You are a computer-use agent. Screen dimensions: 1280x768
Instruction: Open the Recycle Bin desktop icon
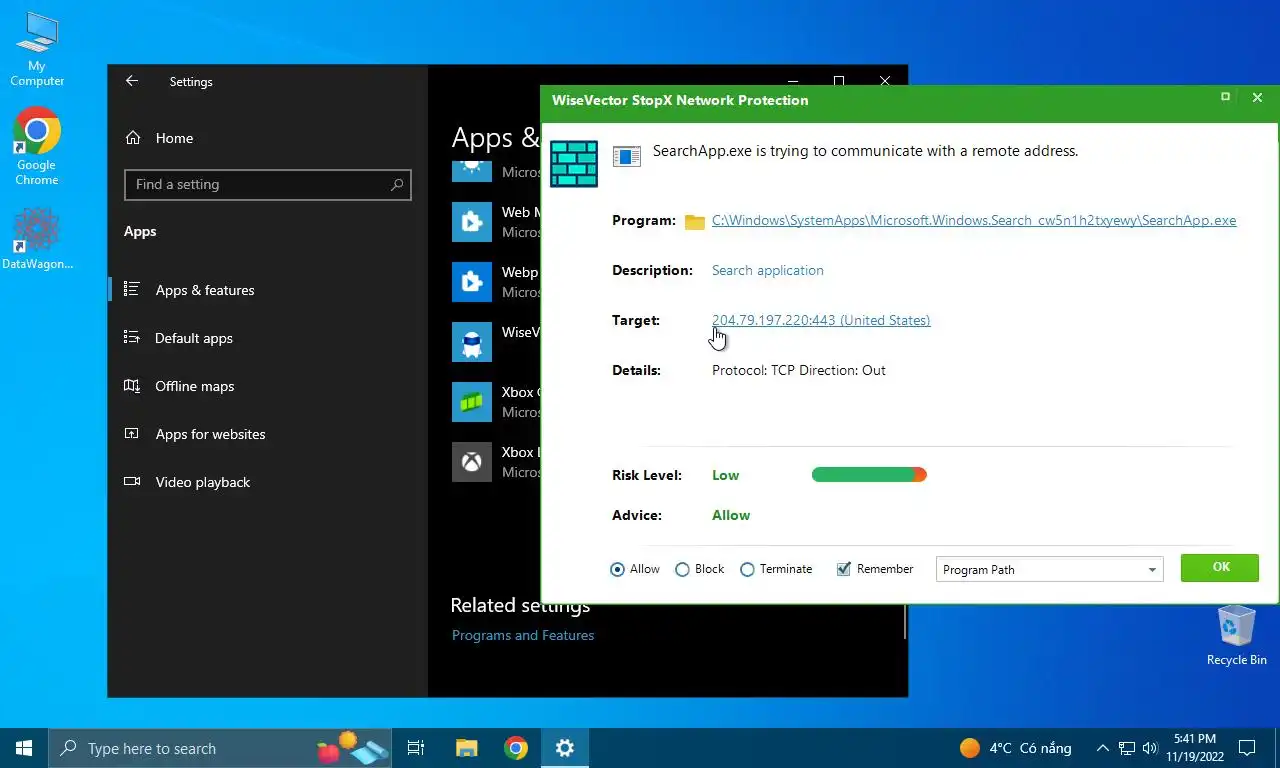[1236, 635]
